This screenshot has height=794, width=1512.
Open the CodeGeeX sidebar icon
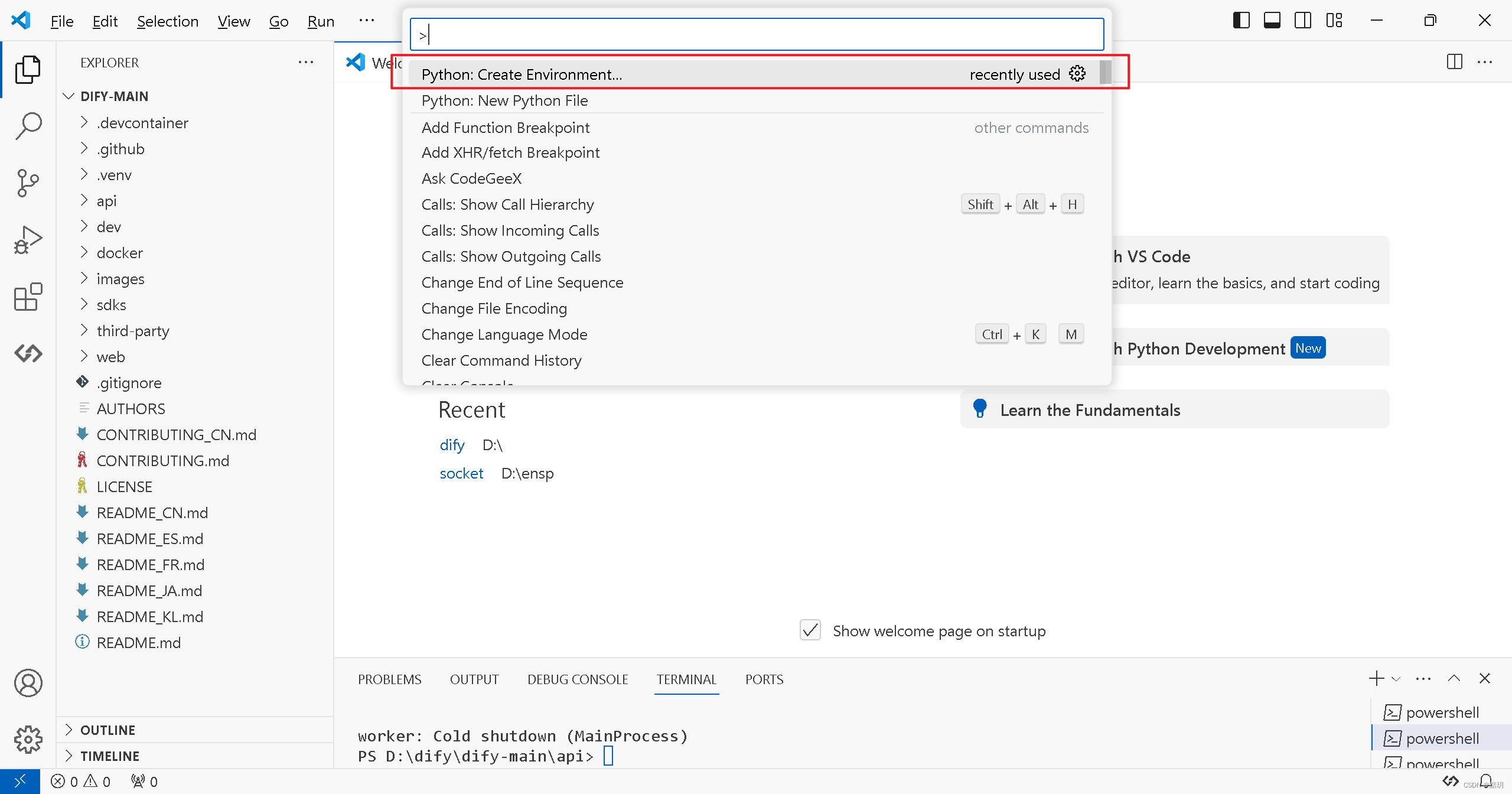click(x=28, y=353)
